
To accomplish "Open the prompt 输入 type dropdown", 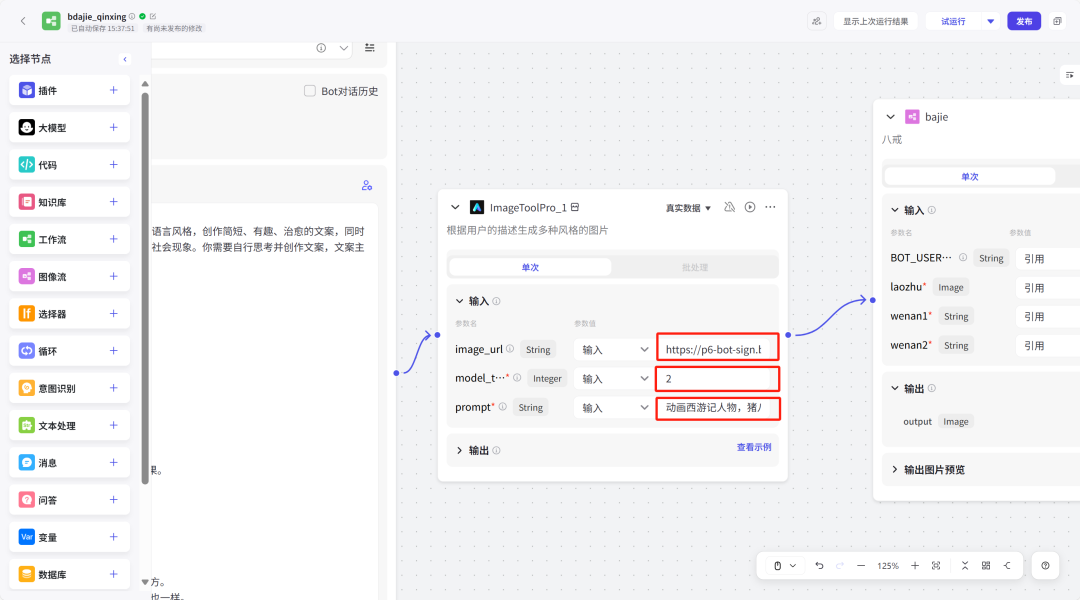I will [x=613, y=407].
